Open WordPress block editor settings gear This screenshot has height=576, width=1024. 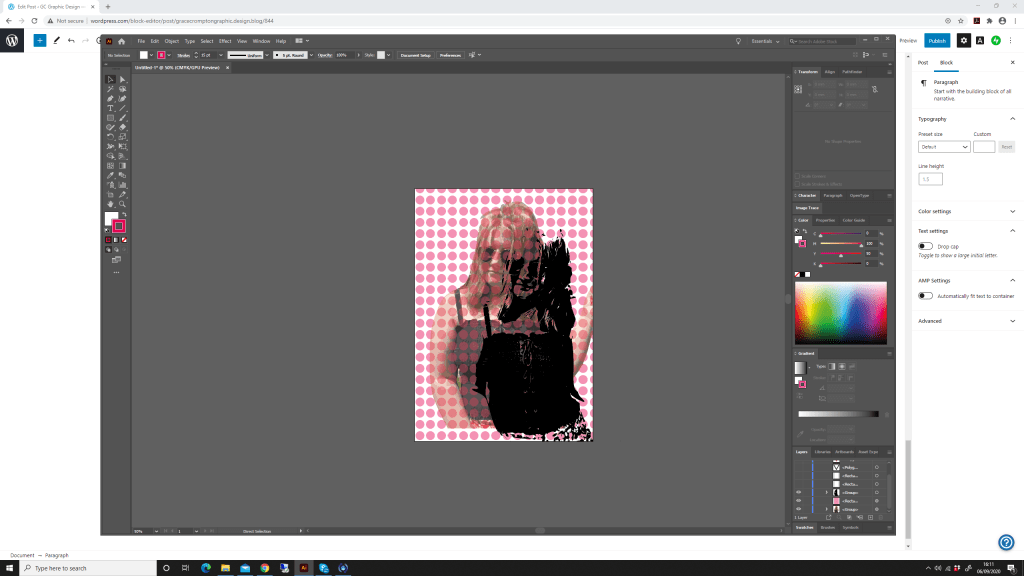coord(964,40)
